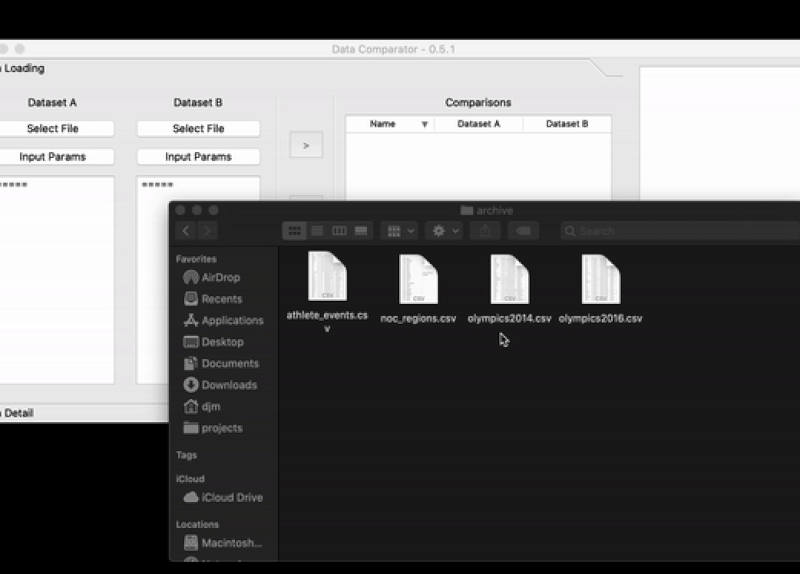800x574 pixels.
Task: Select olympics2016.csv file icon
Action: (x=601, y=279)
